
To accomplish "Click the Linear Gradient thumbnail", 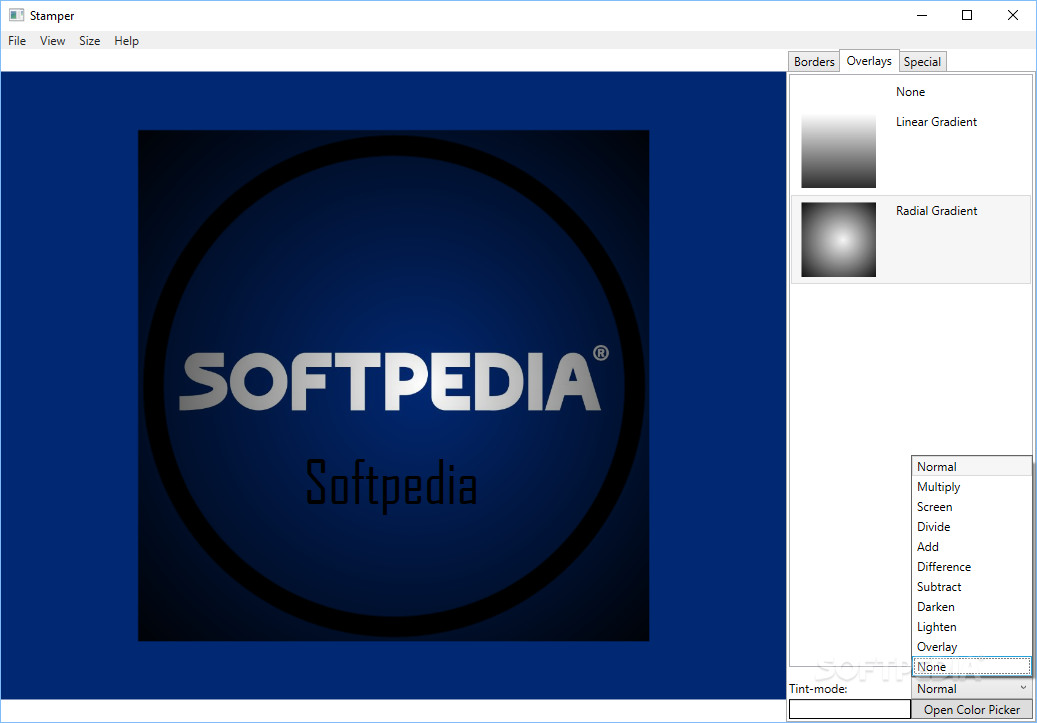I will click(x=839, y=151).
